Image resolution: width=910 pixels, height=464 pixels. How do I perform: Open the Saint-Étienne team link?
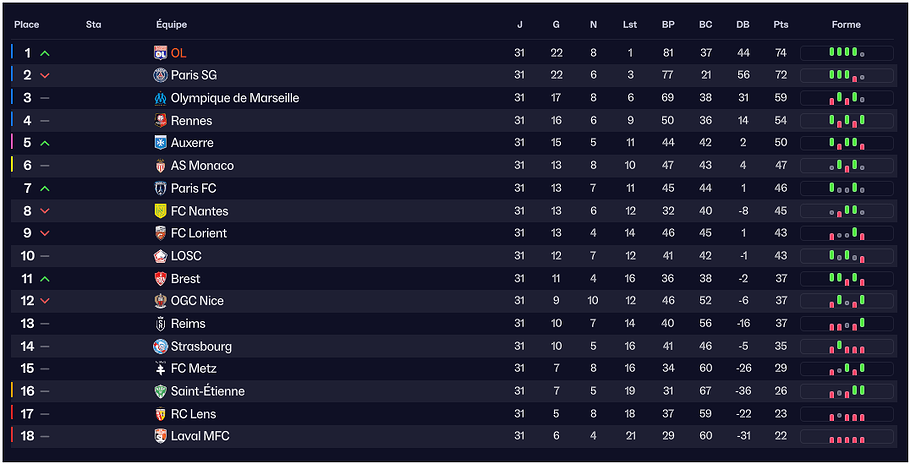pos(207,391)
